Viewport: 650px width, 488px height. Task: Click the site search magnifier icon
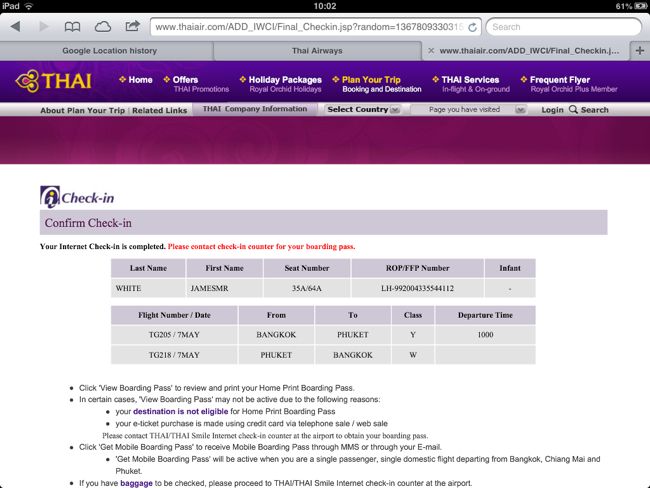573,109
